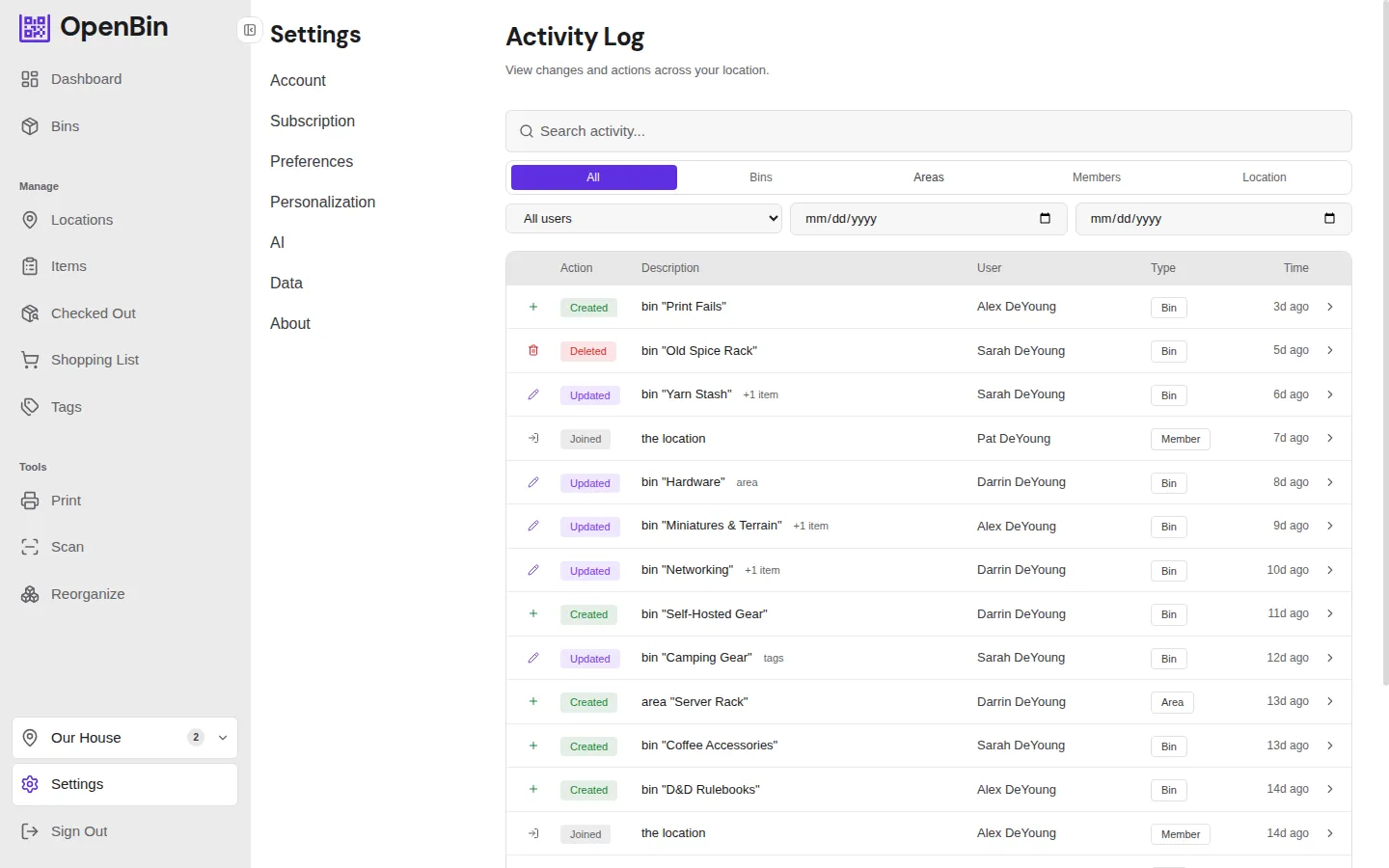
Task: Expand the Yarn Stash row chevron
Action: coord(1330,394)
